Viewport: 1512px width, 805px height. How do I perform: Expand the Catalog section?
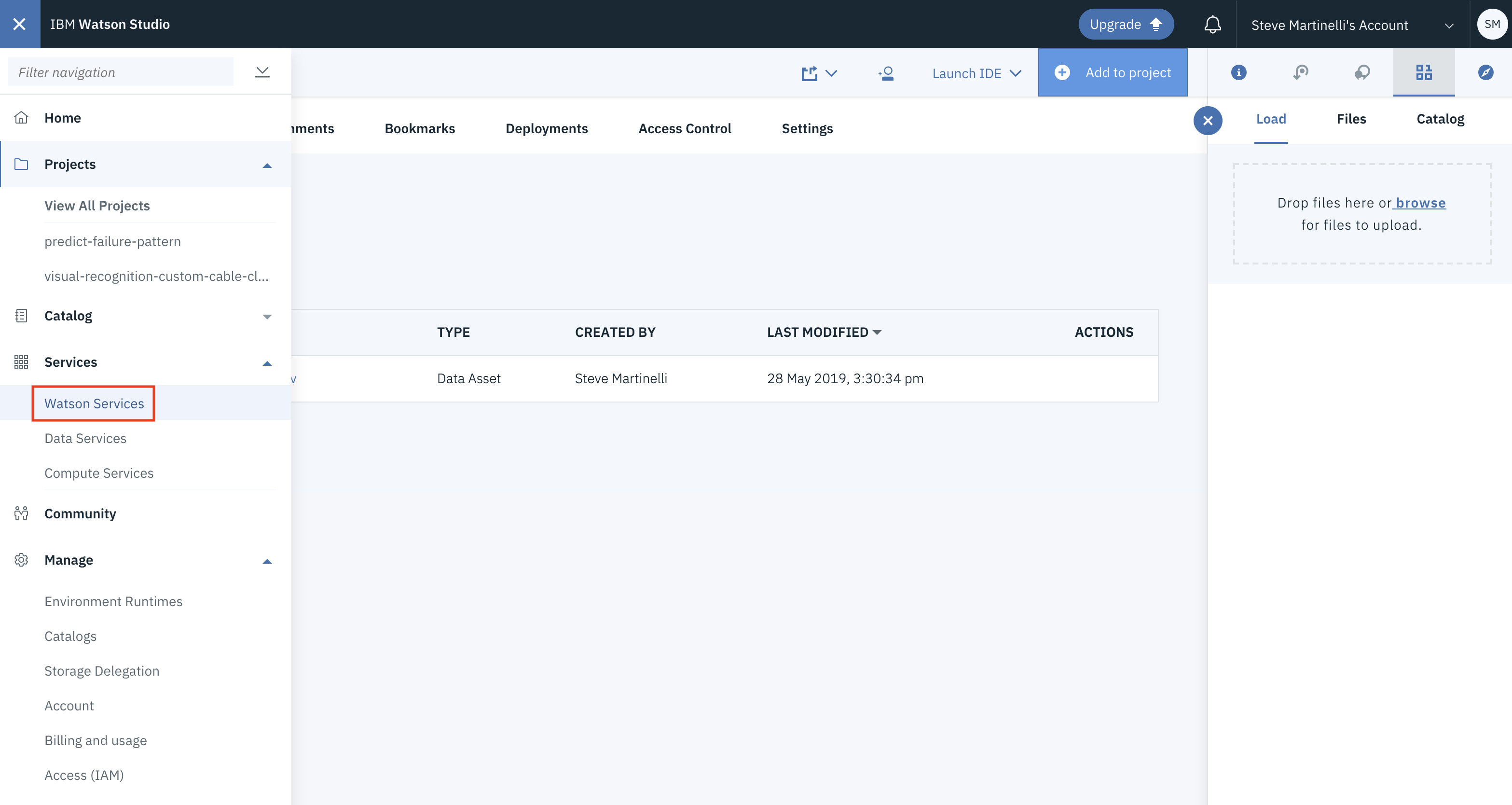tap(267, 317)
